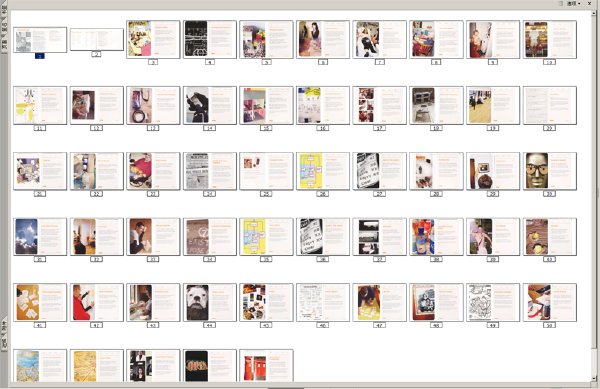Select page 20 text-only thumbnail
600x389 pixels.
coord(550,105)
